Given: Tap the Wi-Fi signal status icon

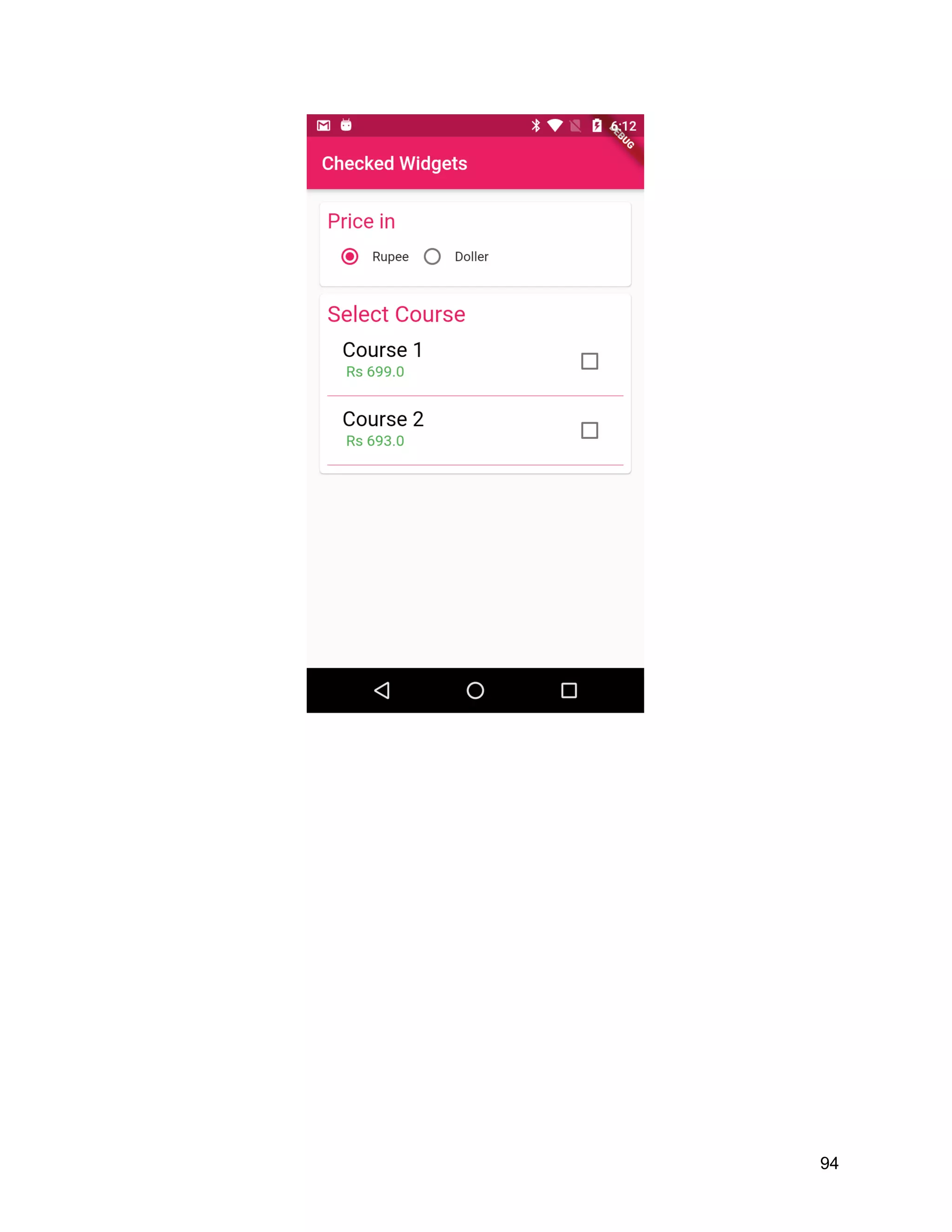Looking at the screenshot, I should [x=555, y=125].
